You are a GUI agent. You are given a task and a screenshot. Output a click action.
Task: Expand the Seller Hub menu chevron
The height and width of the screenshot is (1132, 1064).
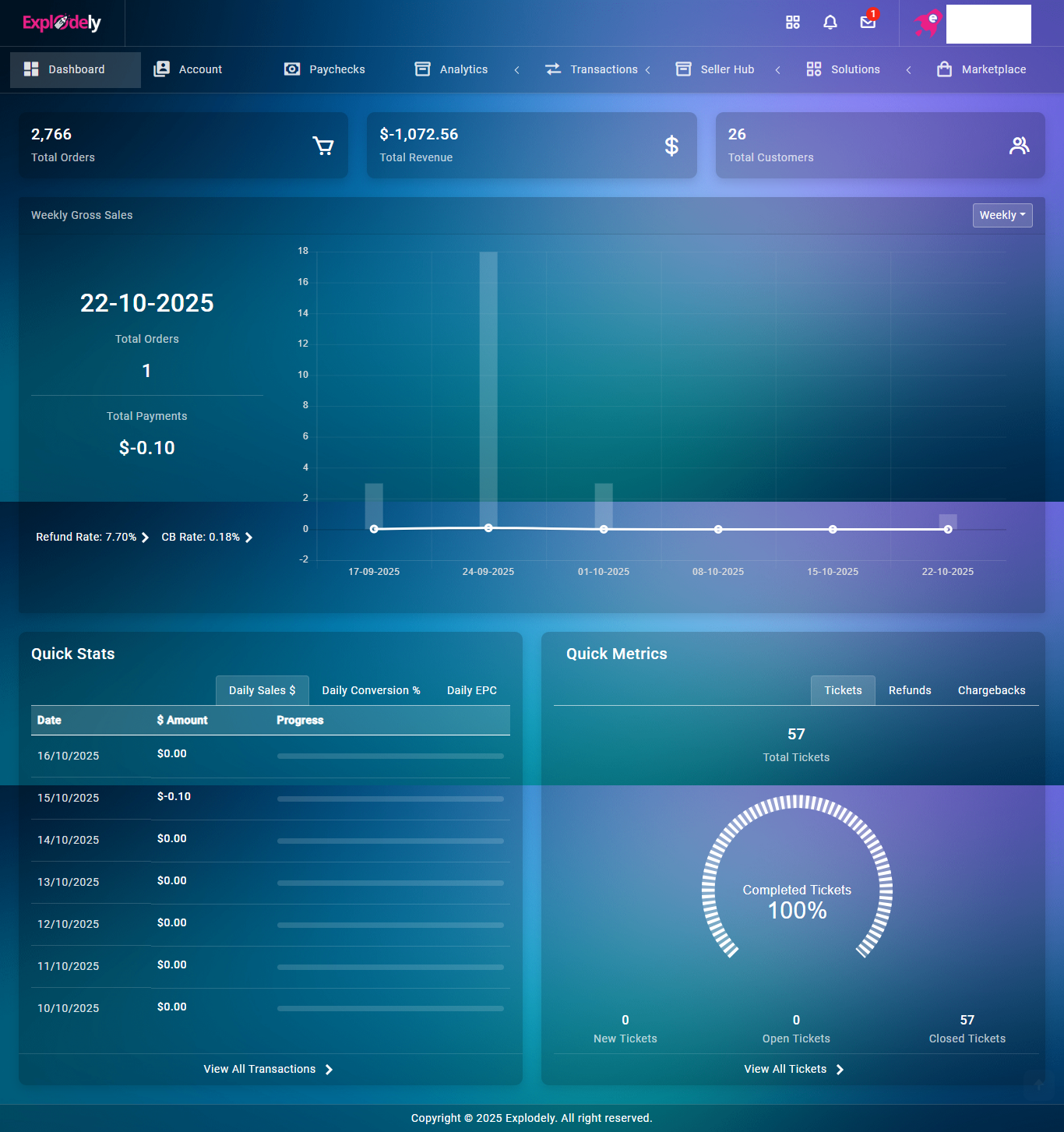pos(777,70)
